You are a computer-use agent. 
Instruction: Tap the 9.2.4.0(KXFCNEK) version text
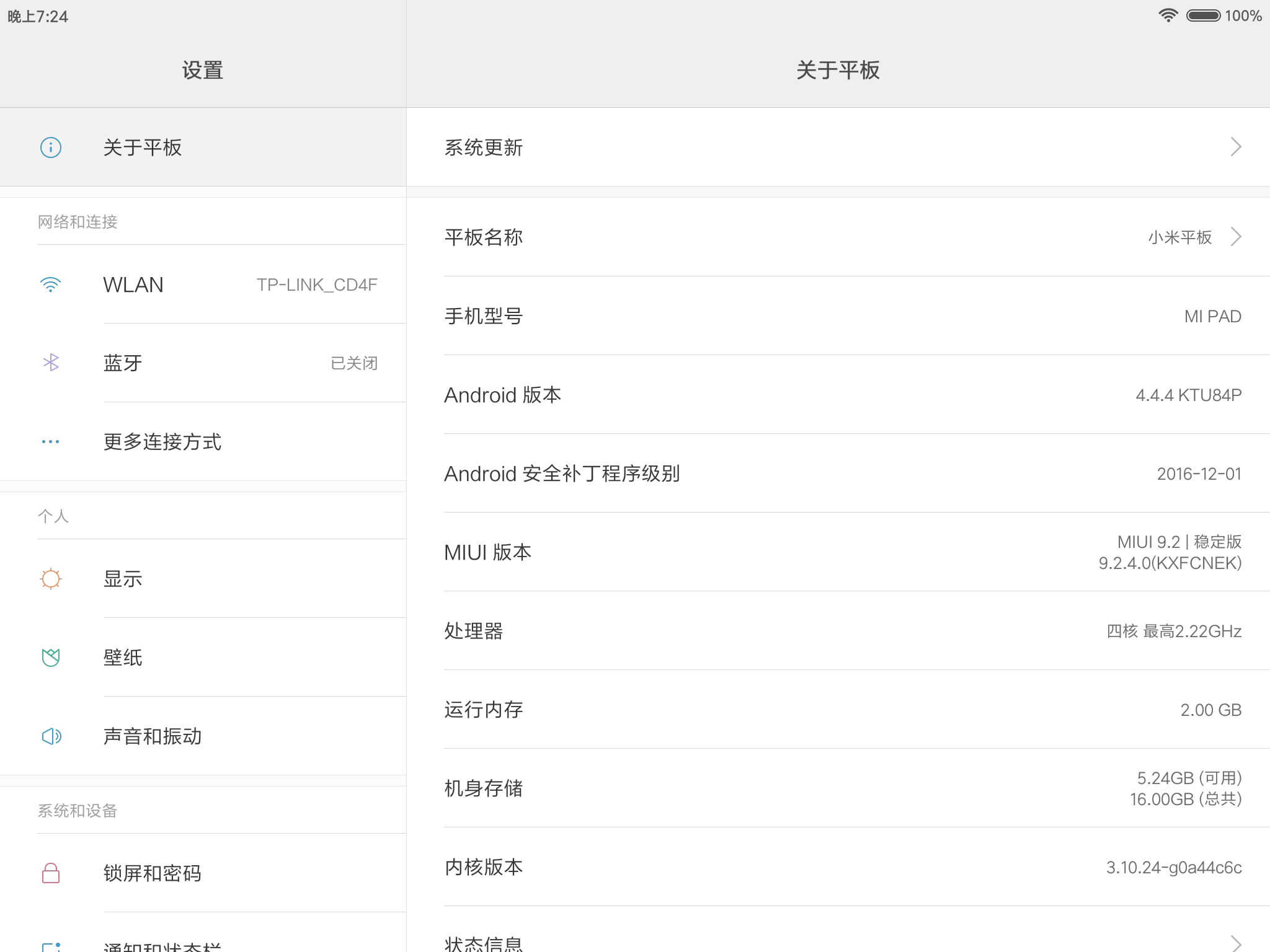(1170, 563)
